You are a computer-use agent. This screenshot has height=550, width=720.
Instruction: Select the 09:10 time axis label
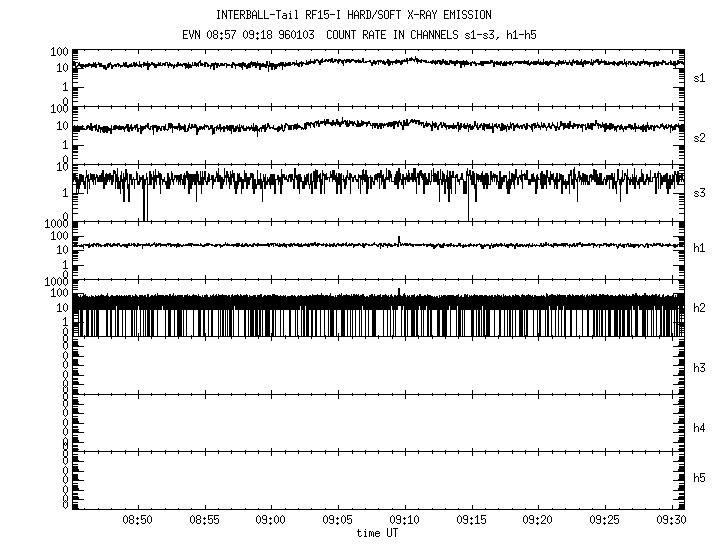(405, 521)
